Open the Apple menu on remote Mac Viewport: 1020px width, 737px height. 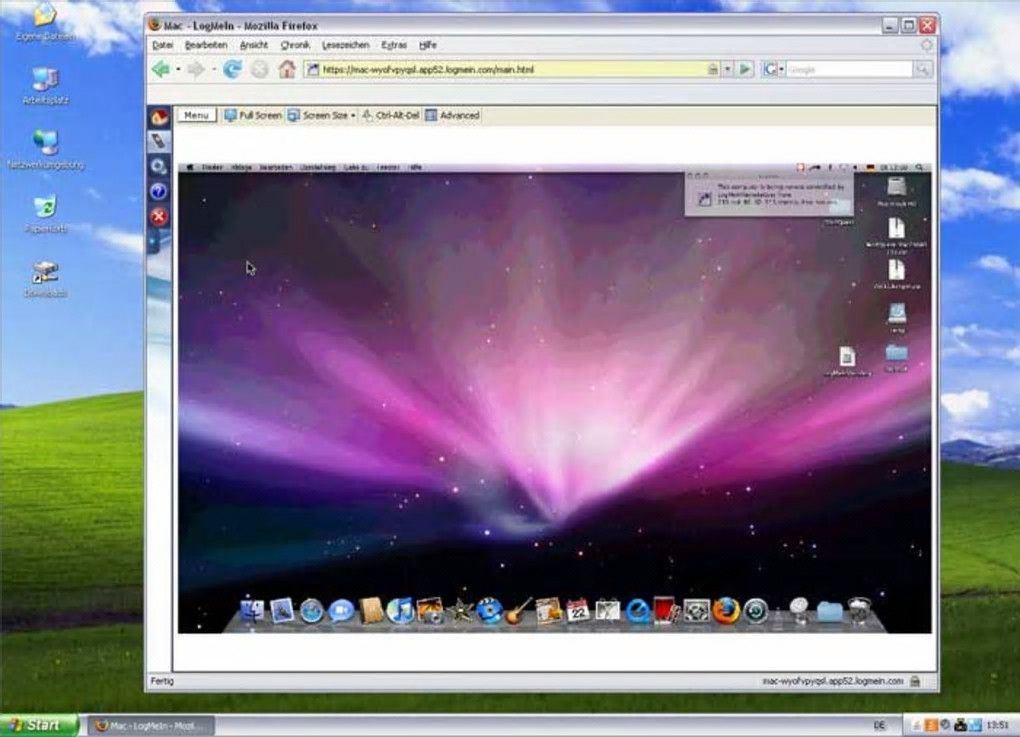[x=190, y=167]
